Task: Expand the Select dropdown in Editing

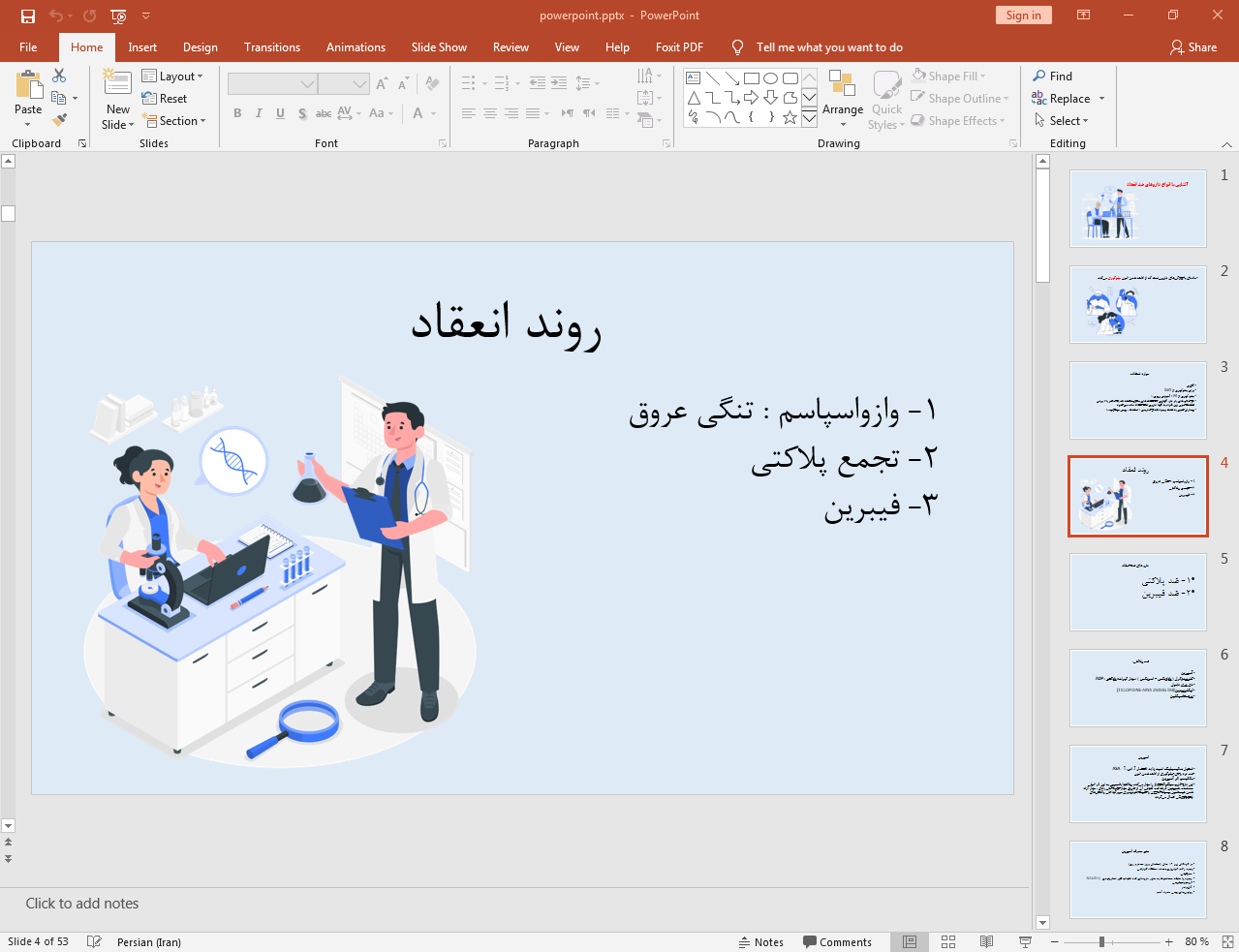Action: point(1062,121)
